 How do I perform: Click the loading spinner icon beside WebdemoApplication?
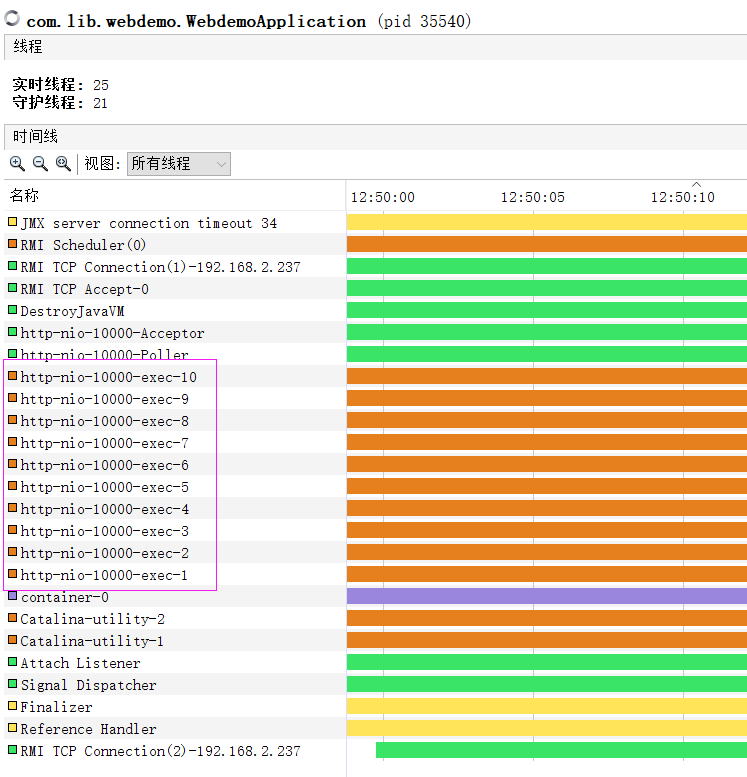pos(13,19)
